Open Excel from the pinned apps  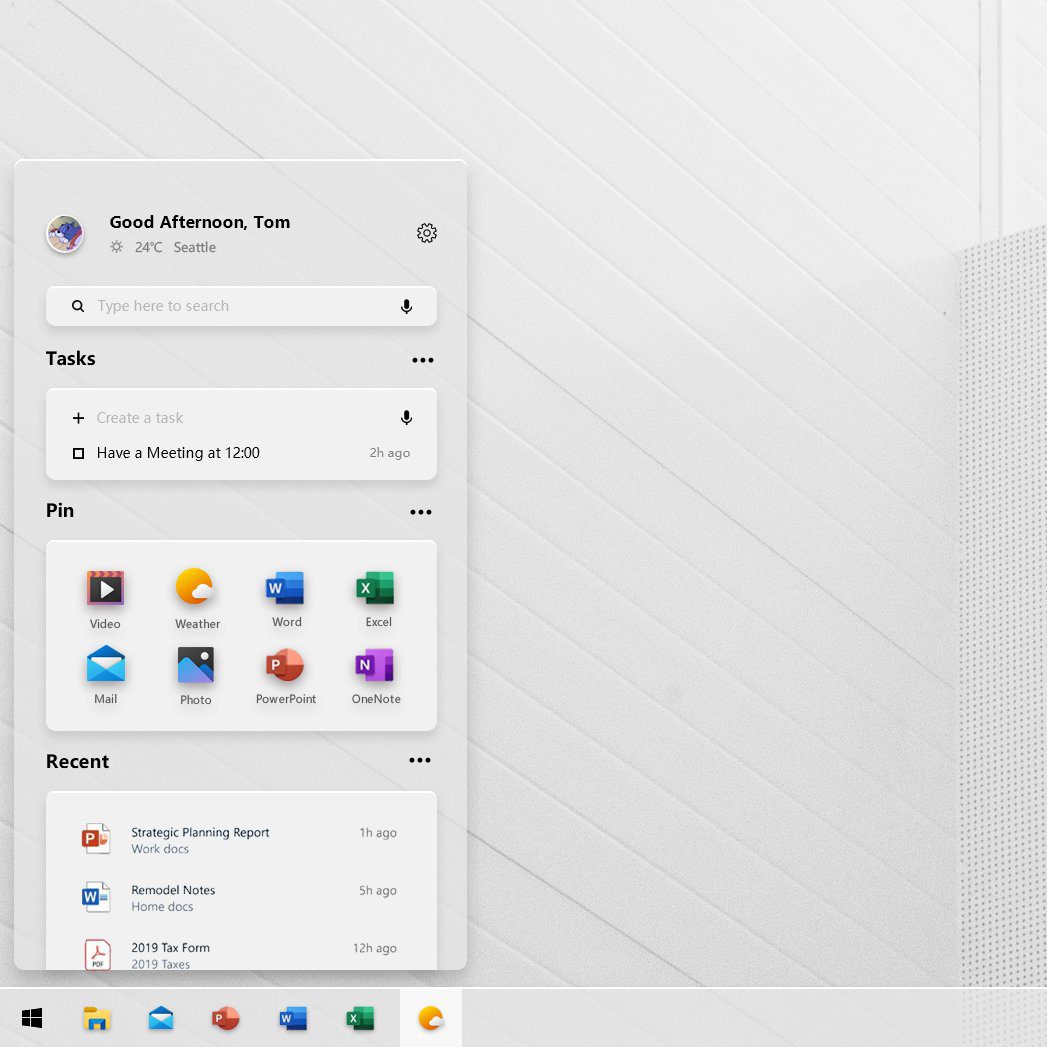(x=377, y=599)
